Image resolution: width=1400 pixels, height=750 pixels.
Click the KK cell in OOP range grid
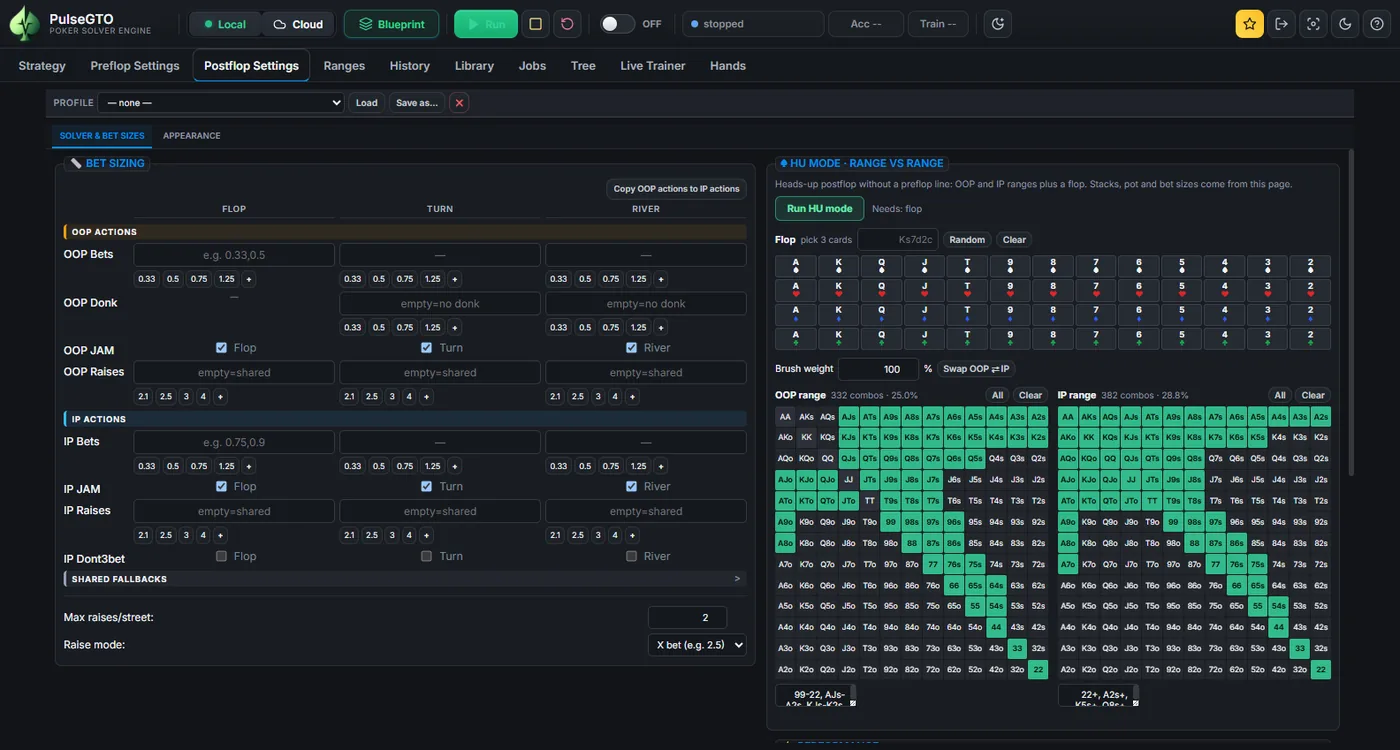pyautogui.click(x=807, y=437)
